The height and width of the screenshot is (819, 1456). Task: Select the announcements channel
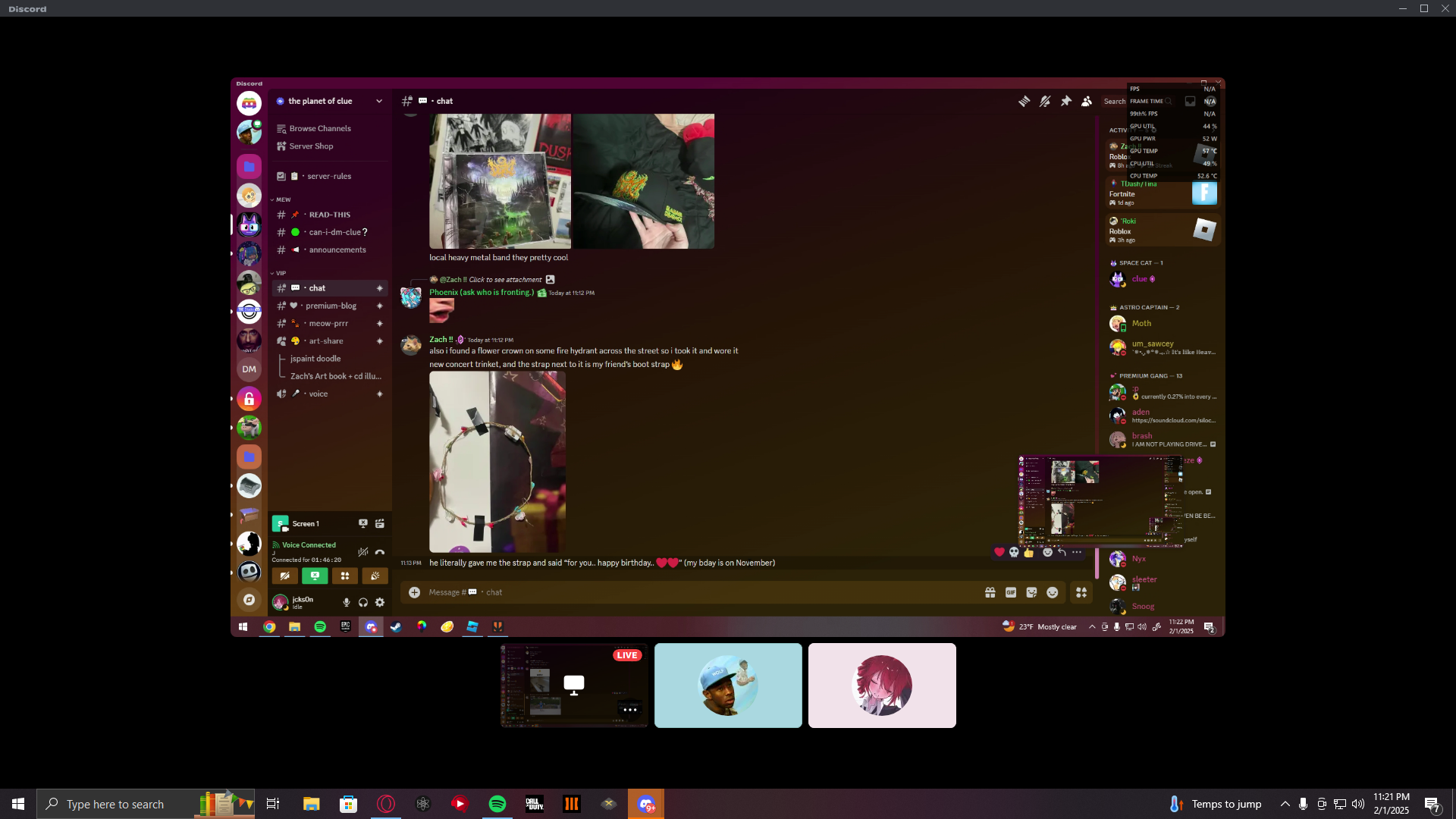(x=337, y=249)
